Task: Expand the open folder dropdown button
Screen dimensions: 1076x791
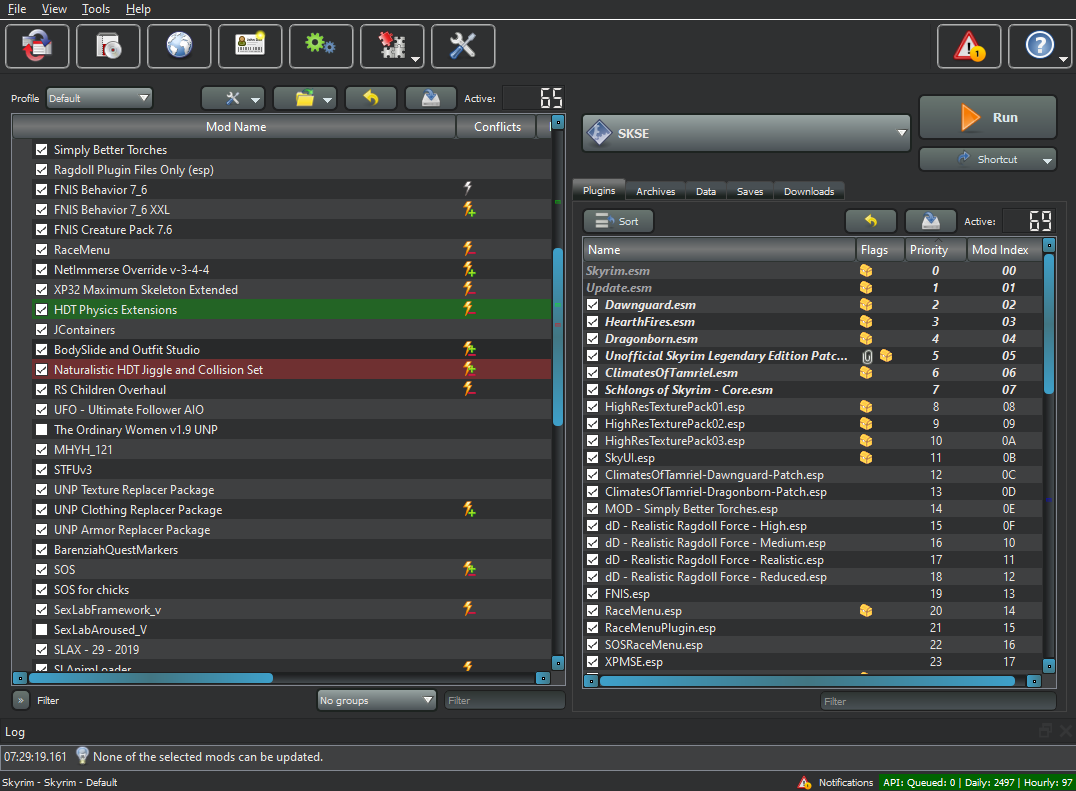Action: coord(305,98)
